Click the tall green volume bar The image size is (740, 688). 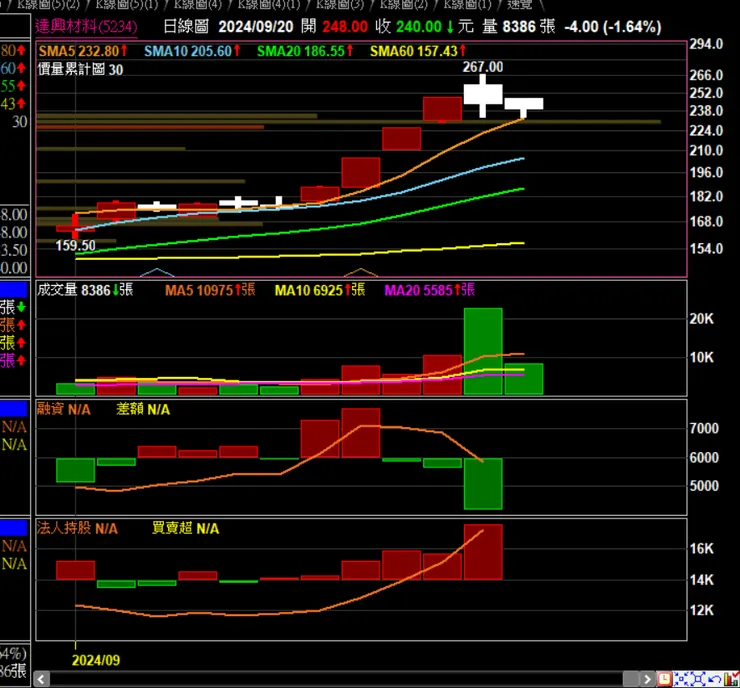point(483,351)
